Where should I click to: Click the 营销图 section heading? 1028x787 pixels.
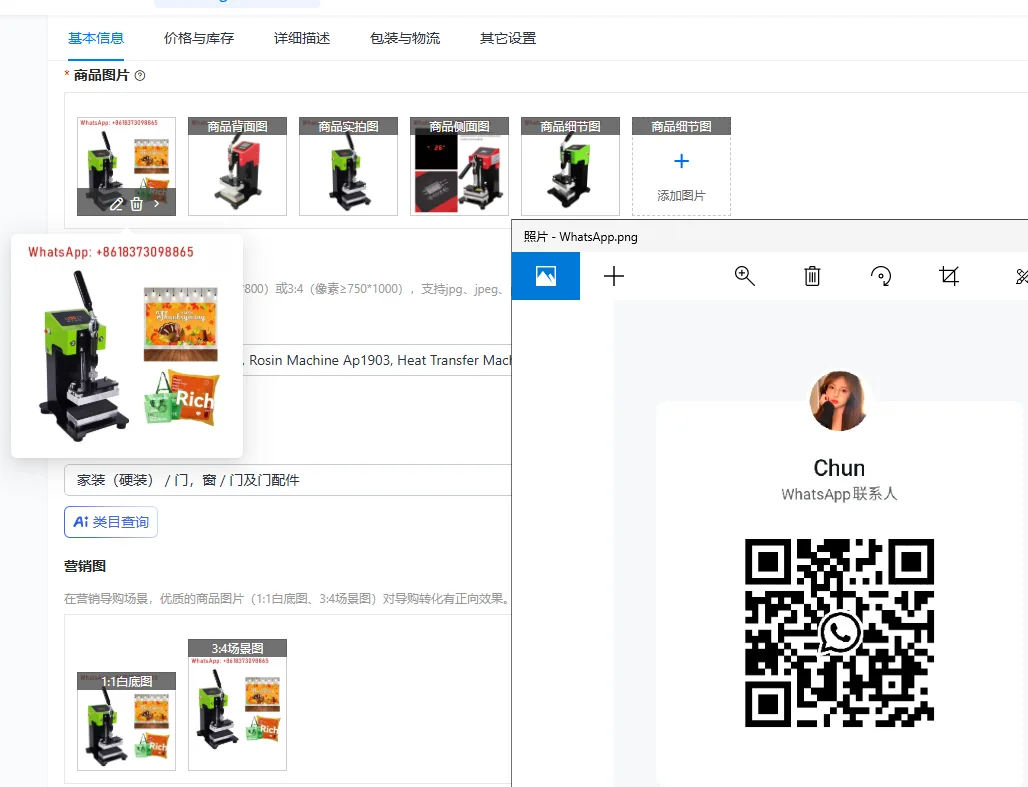85,566
